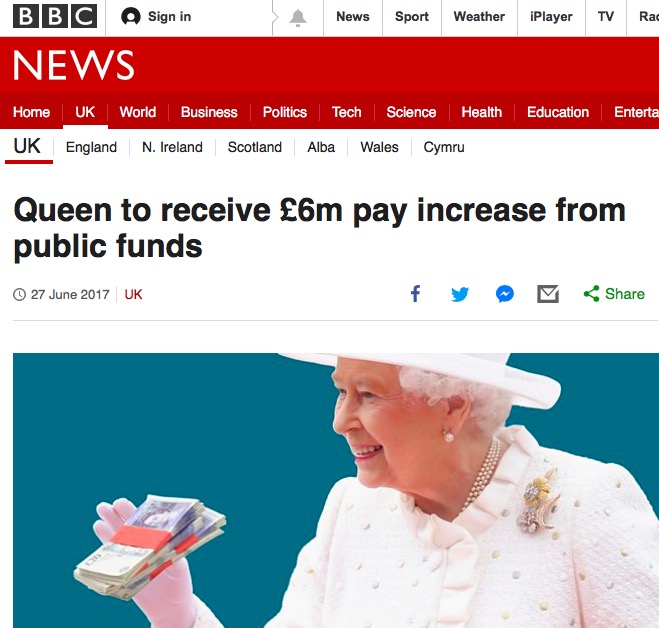Open the Science news section
Screen dimensions: 659x628
[411, 112]
